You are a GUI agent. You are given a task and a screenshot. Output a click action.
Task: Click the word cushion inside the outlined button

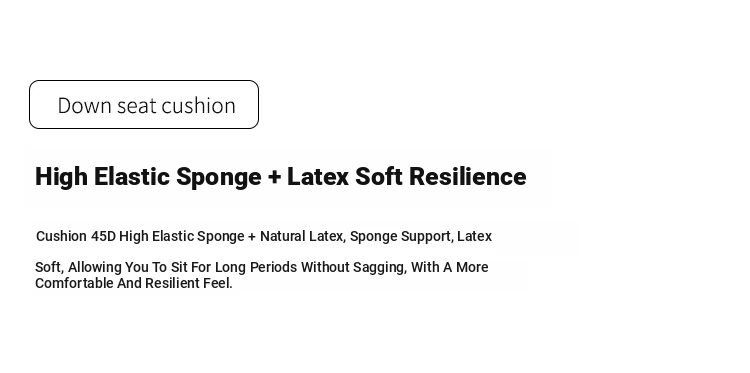(199, 105)
